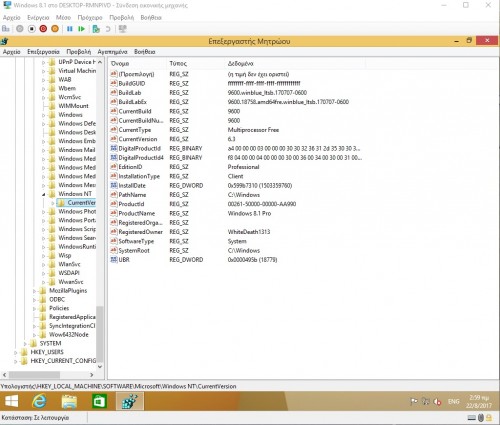This screenshot has height=425, width=500.
Task: Expand the ODBC tree key
Action: (x=34, y=300)
